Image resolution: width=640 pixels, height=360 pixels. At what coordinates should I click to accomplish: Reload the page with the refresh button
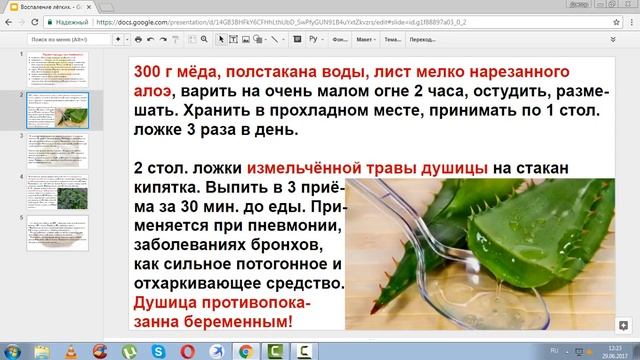tap(35, 22)
